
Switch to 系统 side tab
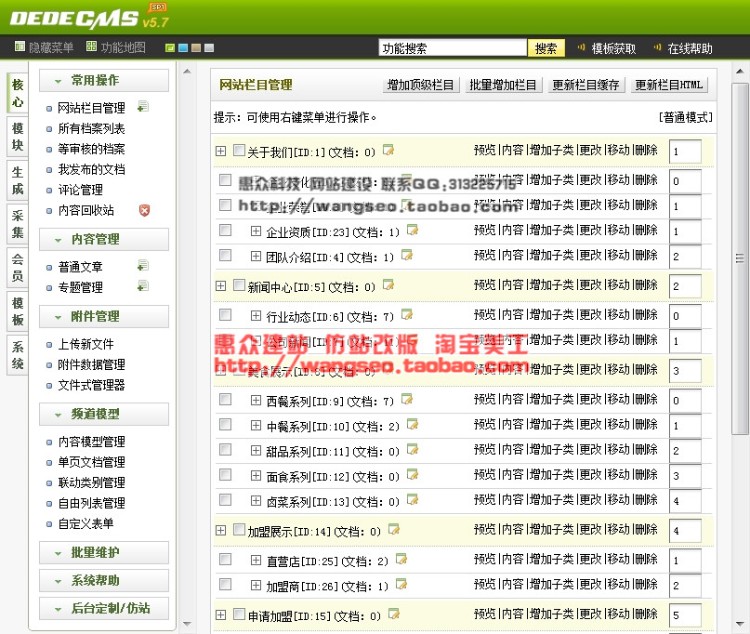coord(18,356)
